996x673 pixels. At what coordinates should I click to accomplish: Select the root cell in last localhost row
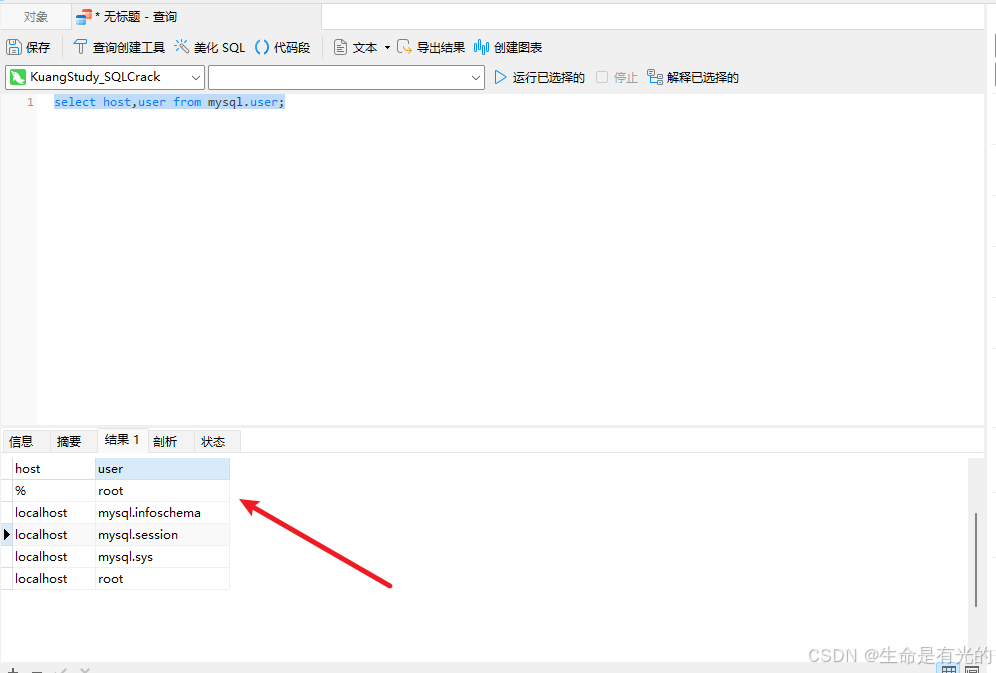(163, 579)
